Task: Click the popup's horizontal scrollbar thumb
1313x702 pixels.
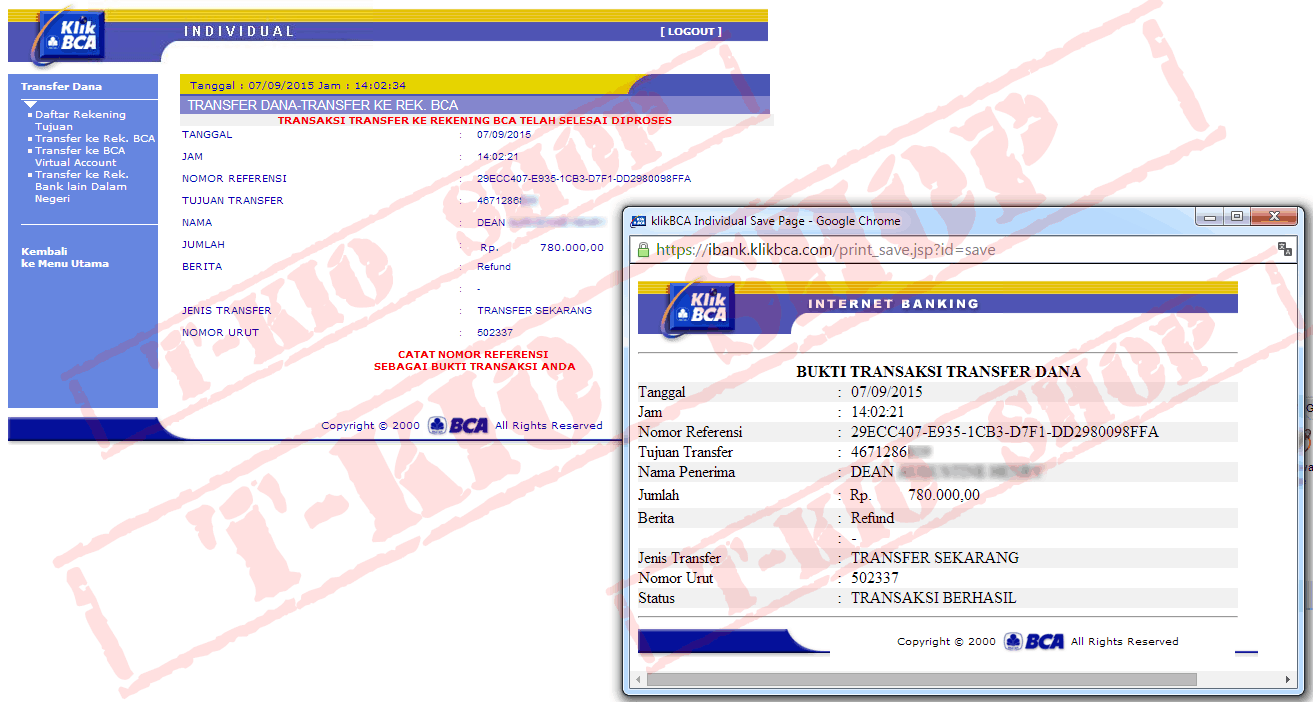Action: point(920,680)
